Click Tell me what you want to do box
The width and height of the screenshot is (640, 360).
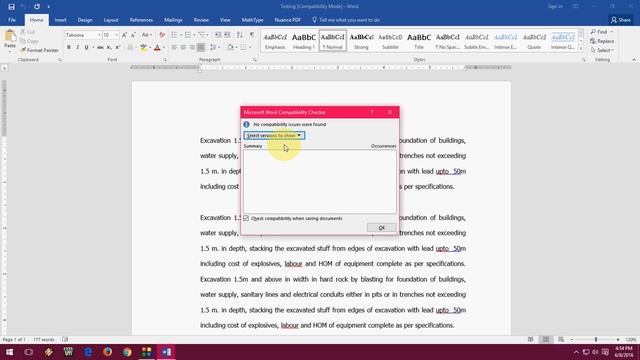coord(346,20)
